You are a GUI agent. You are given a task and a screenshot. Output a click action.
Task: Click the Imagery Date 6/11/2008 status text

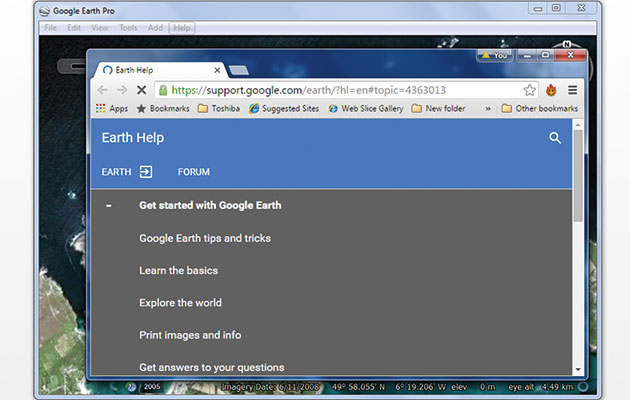tap(270, 387)
